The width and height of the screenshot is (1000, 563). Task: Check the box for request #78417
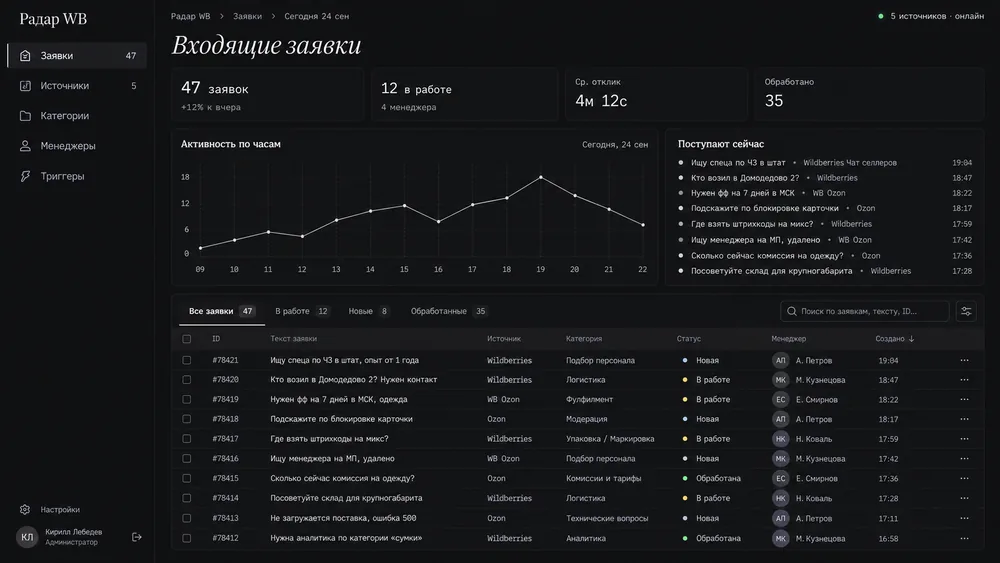(186, 439)
